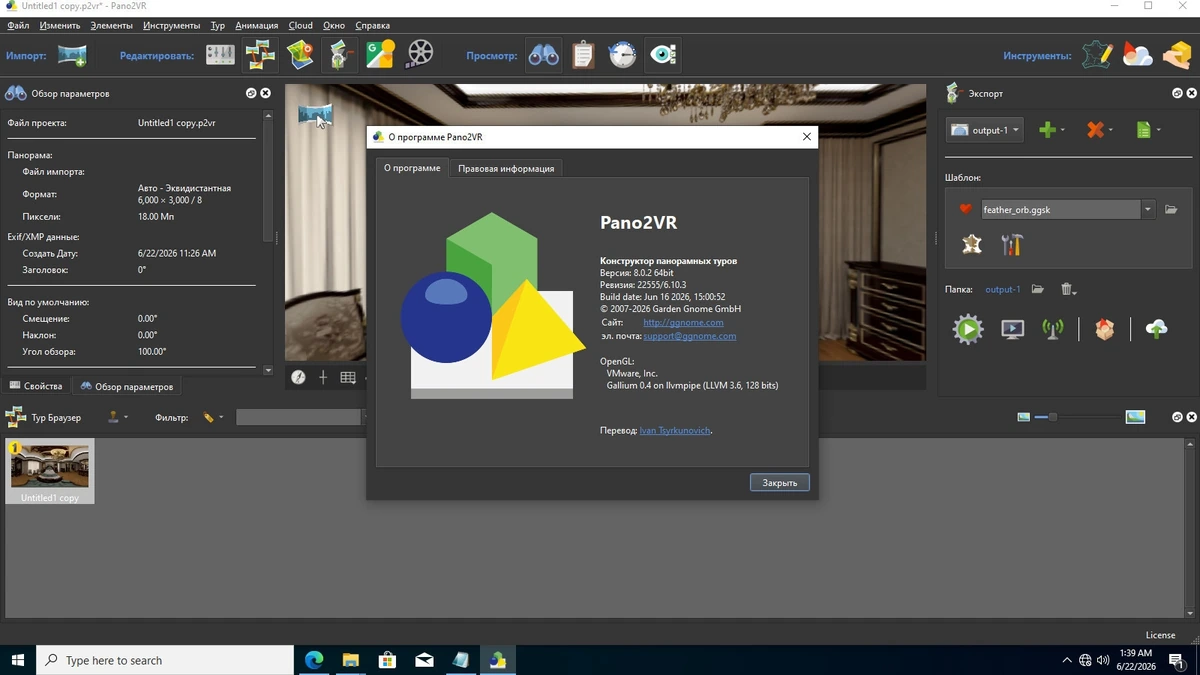Click the package-in-hand tool icon
Screen dimensions: 1200x675
1176,55
